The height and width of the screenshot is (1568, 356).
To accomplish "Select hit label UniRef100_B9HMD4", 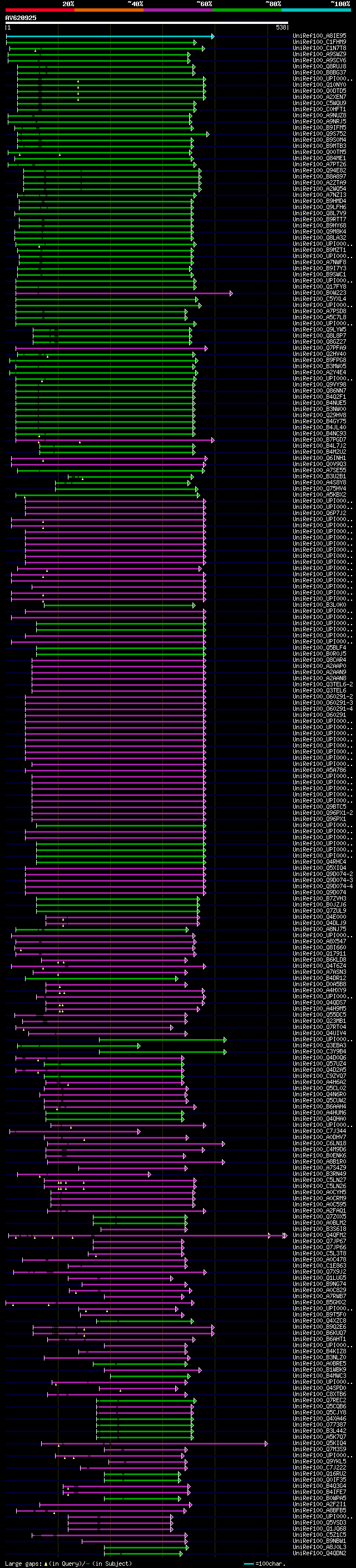I will tap(319, 201).
